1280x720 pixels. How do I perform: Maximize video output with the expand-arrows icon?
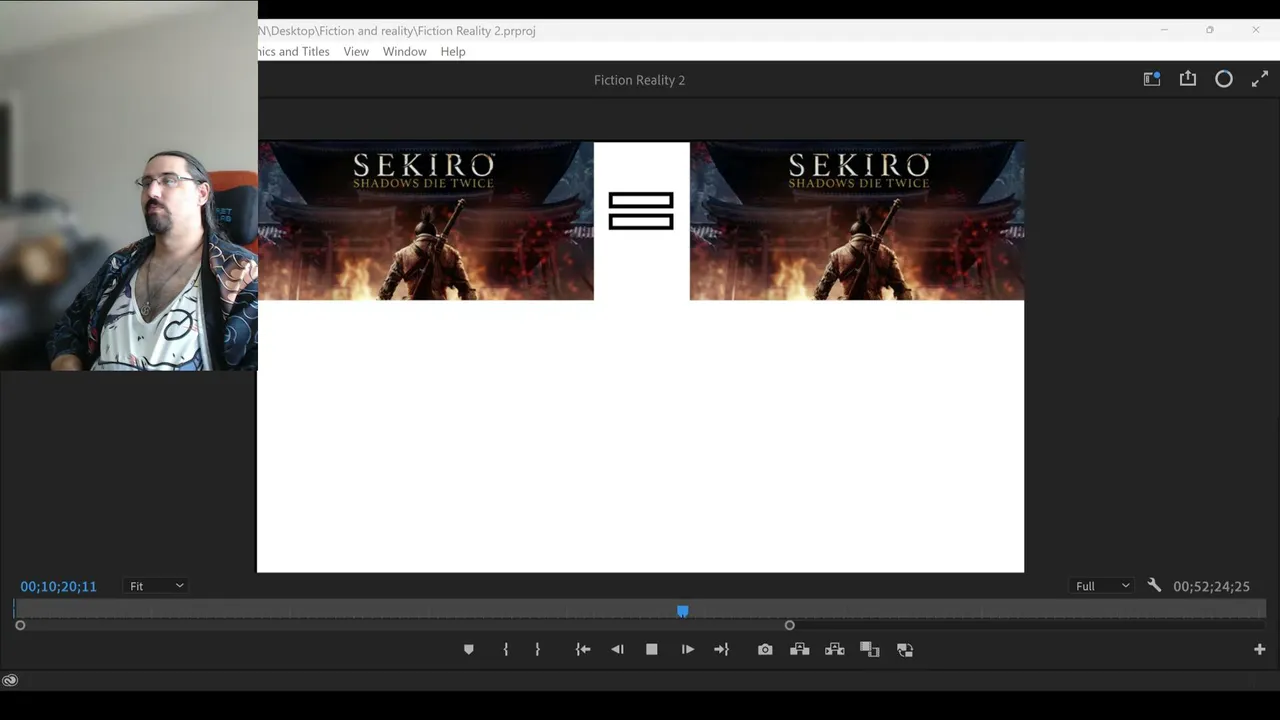click(x=1260, y=79)
